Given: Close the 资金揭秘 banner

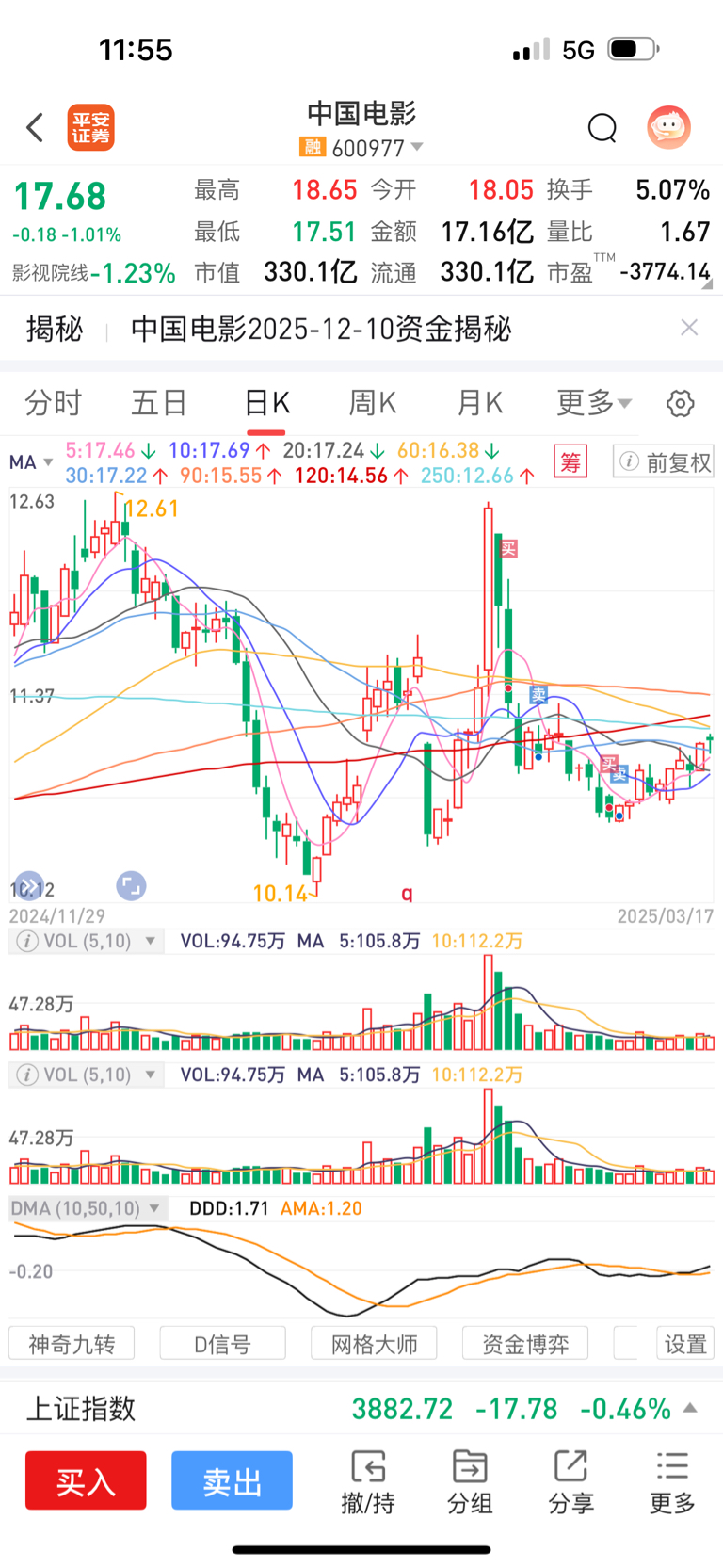Looking at the screenshot, I should 689,328.
